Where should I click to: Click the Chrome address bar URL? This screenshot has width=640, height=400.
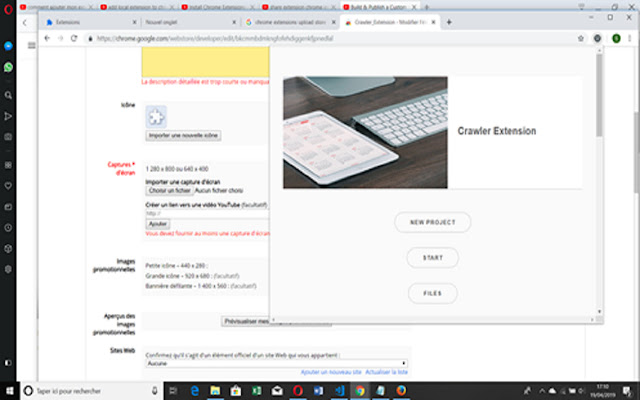[215, 38]
